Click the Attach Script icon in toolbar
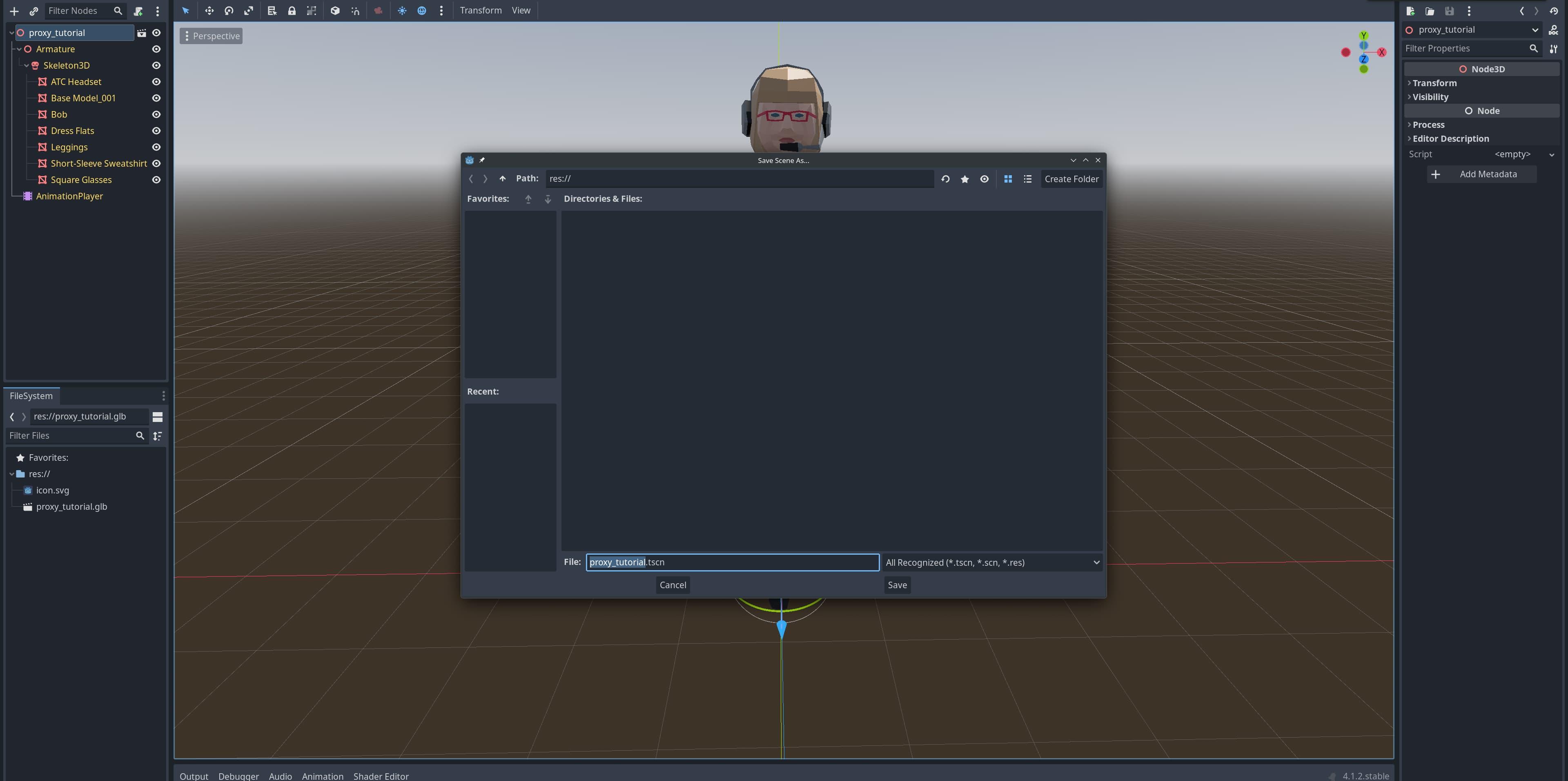Viewport: 1568px width, 781px height. [x=137, y=11]
